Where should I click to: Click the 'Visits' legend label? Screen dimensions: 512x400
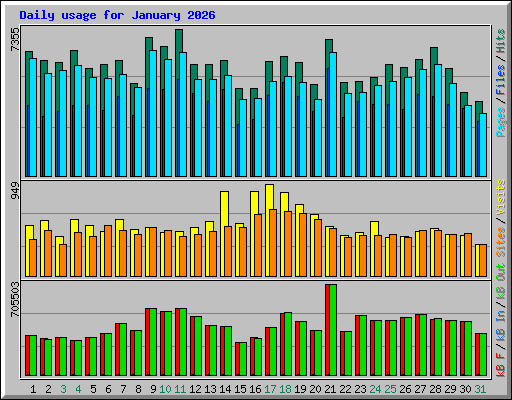click(501, 197)
